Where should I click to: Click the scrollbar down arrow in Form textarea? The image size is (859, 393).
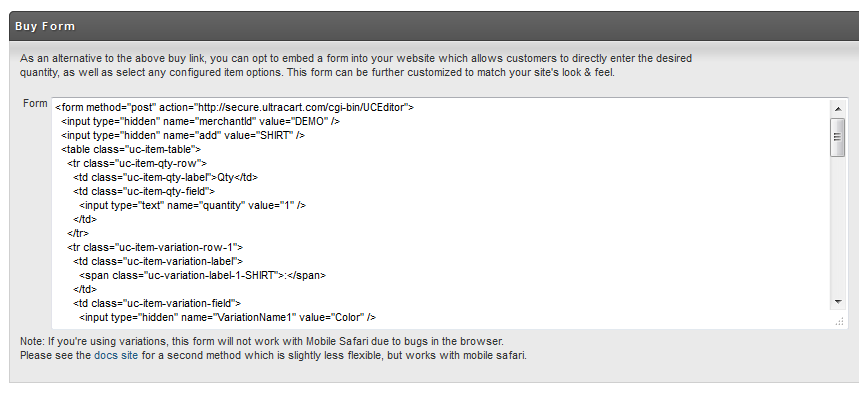(x=838, y=302)
